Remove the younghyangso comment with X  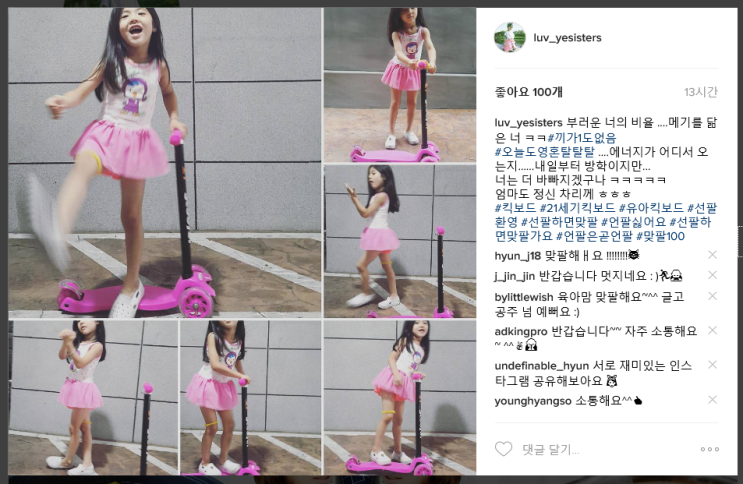click(712, 400)
